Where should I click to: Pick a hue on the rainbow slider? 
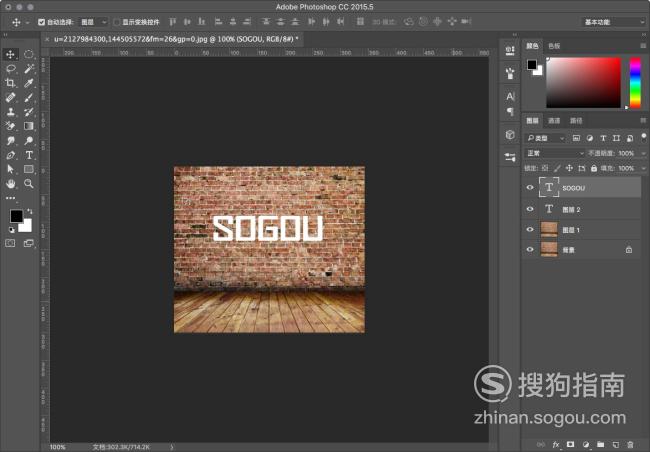tap(635, 83)
